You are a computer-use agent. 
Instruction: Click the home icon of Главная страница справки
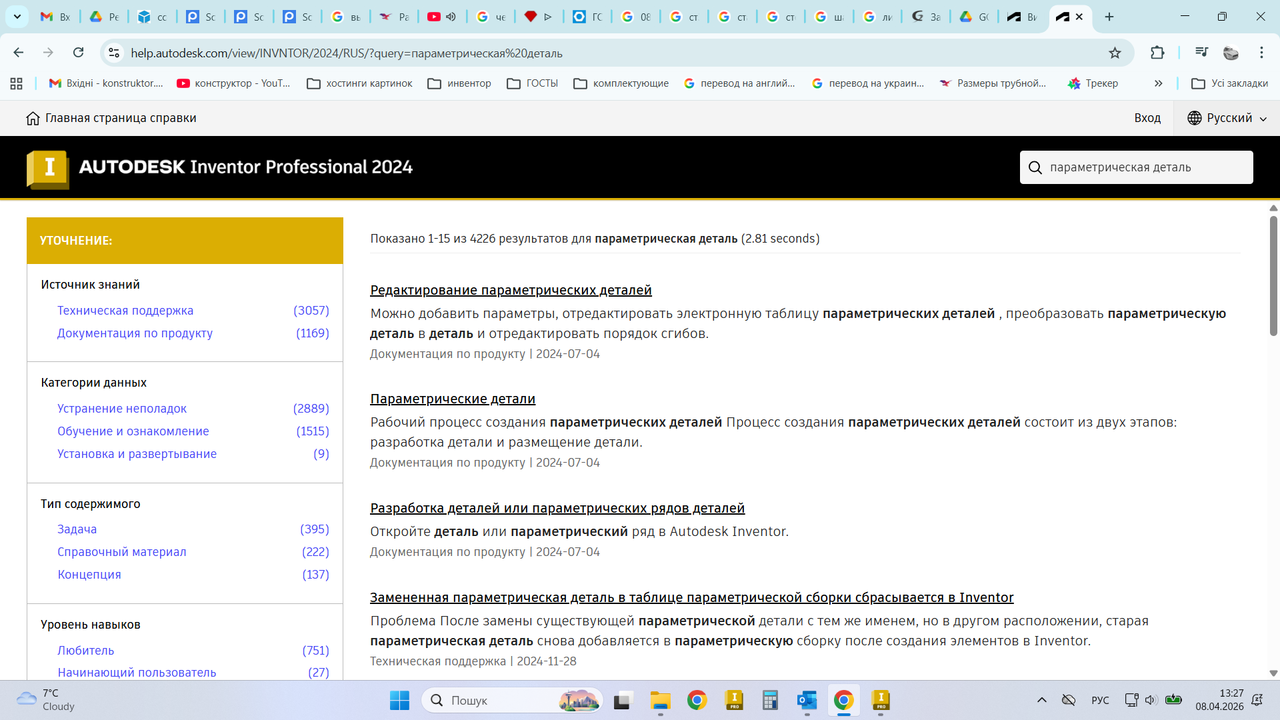(33, 118)
